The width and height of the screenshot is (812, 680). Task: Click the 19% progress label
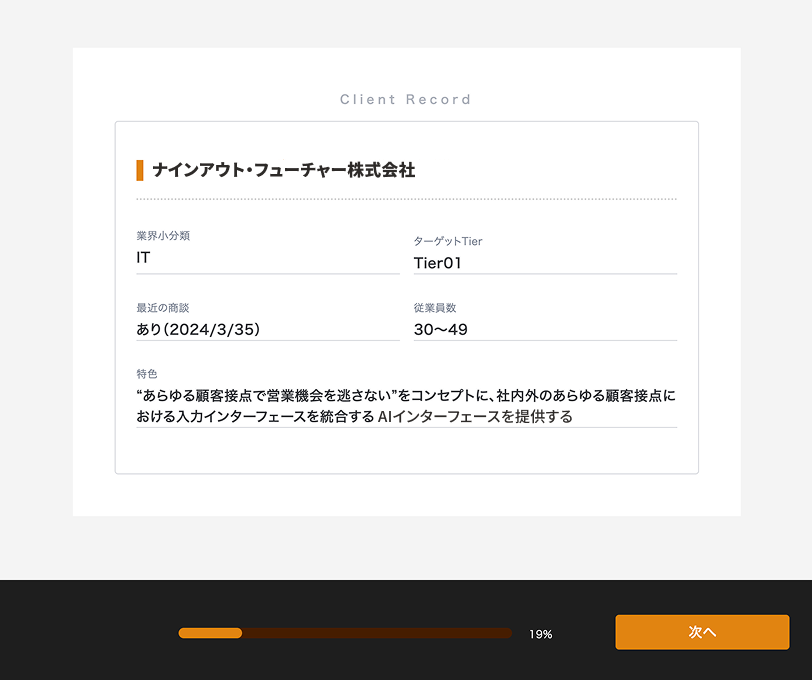(x=540, y=634)
